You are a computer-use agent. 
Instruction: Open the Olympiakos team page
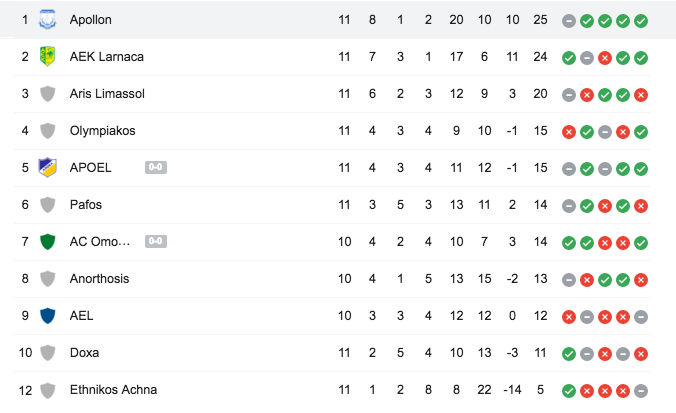pyautogui.click(x=103, y=131)
